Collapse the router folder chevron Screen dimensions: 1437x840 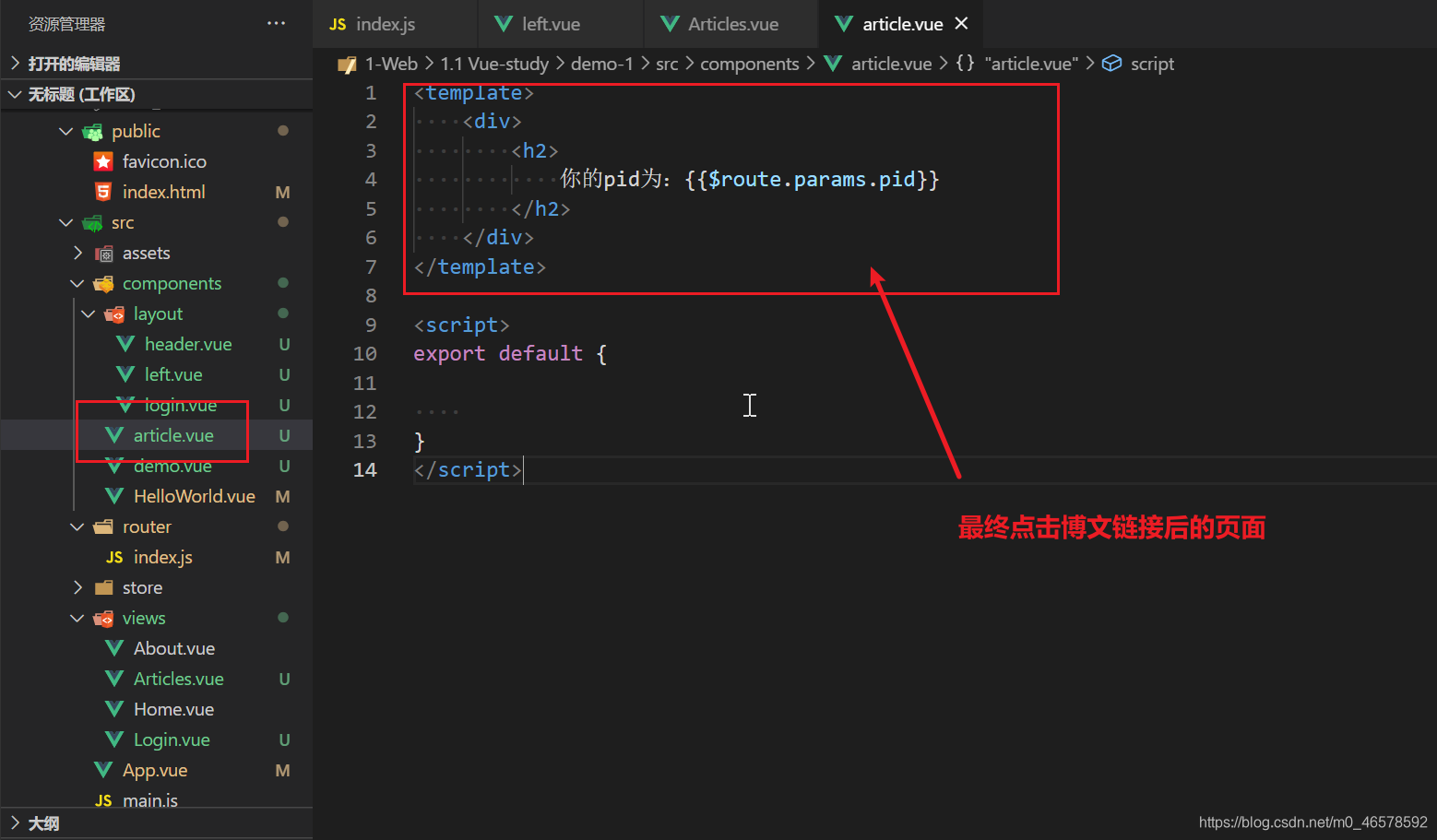(x=77, y=526)
